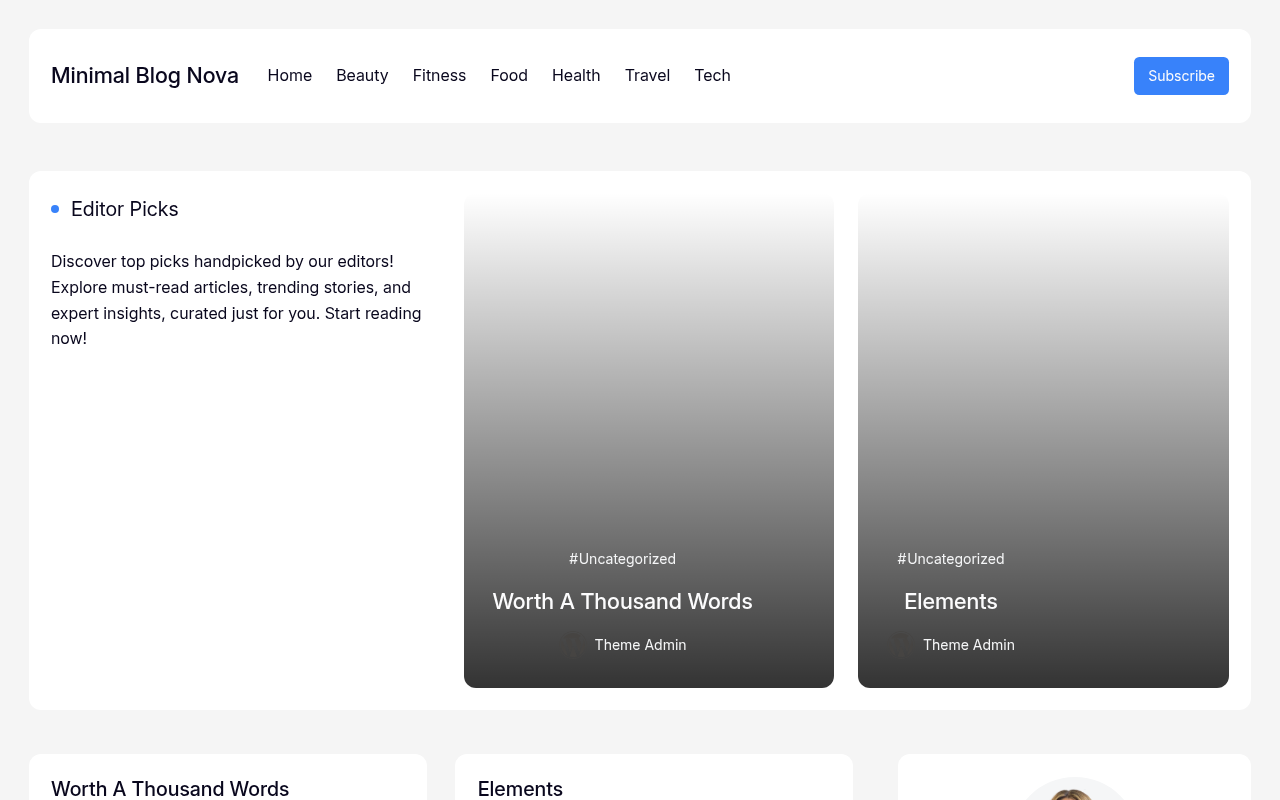Open Theme Admin link on Worth A Thousand Words card
Screen dimensions: 1280x800
point(640,645)
